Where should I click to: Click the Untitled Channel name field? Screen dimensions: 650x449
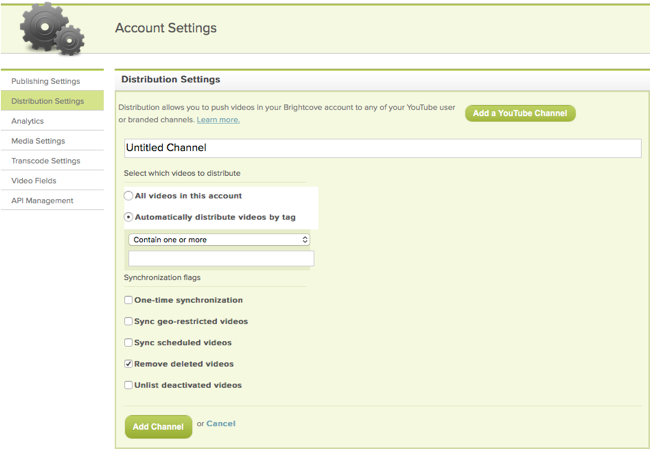point(381,148)
